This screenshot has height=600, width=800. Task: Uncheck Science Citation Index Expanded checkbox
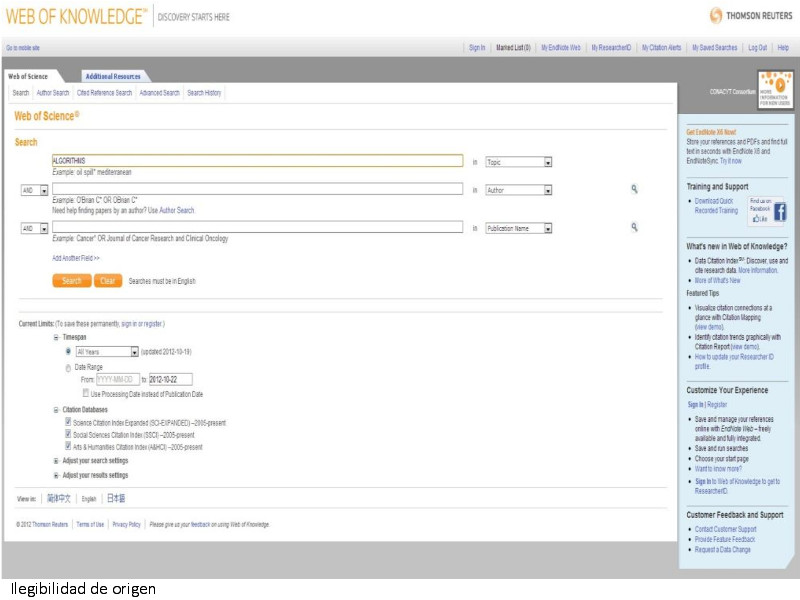pyautogui.click(x=68, y=422)
